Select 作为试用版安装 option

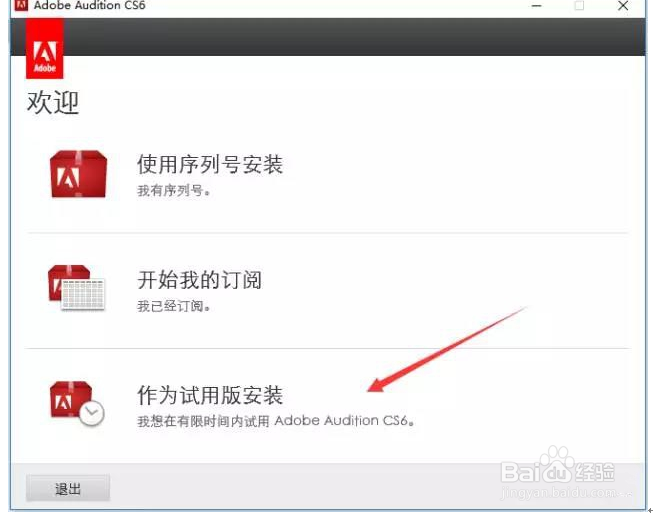[210, 395]
